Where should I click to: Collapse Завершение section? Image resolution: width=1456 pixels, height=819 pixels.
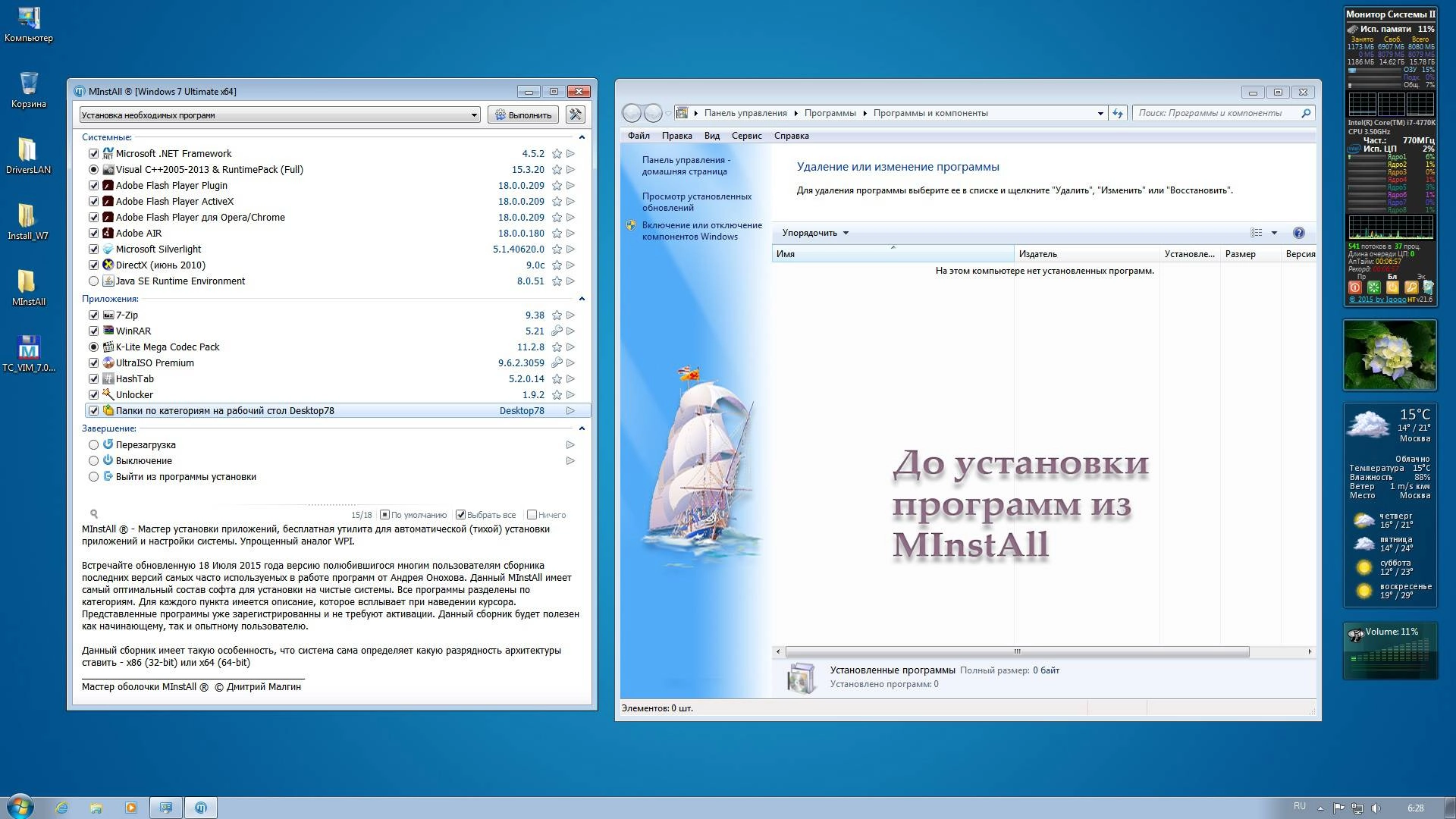(x=582, y=428)
